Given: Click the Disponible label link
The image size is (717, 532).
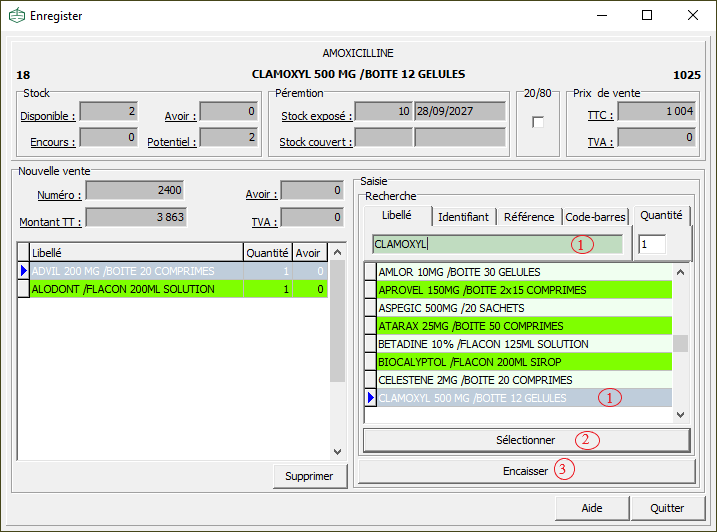Looking at the screenshot, I should 48,116.
